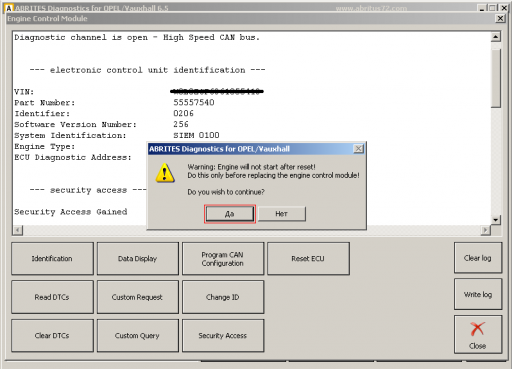Maximize the ABRITES main window
The height and width of the screenshot is (369, 512).
tap(492, 8)
